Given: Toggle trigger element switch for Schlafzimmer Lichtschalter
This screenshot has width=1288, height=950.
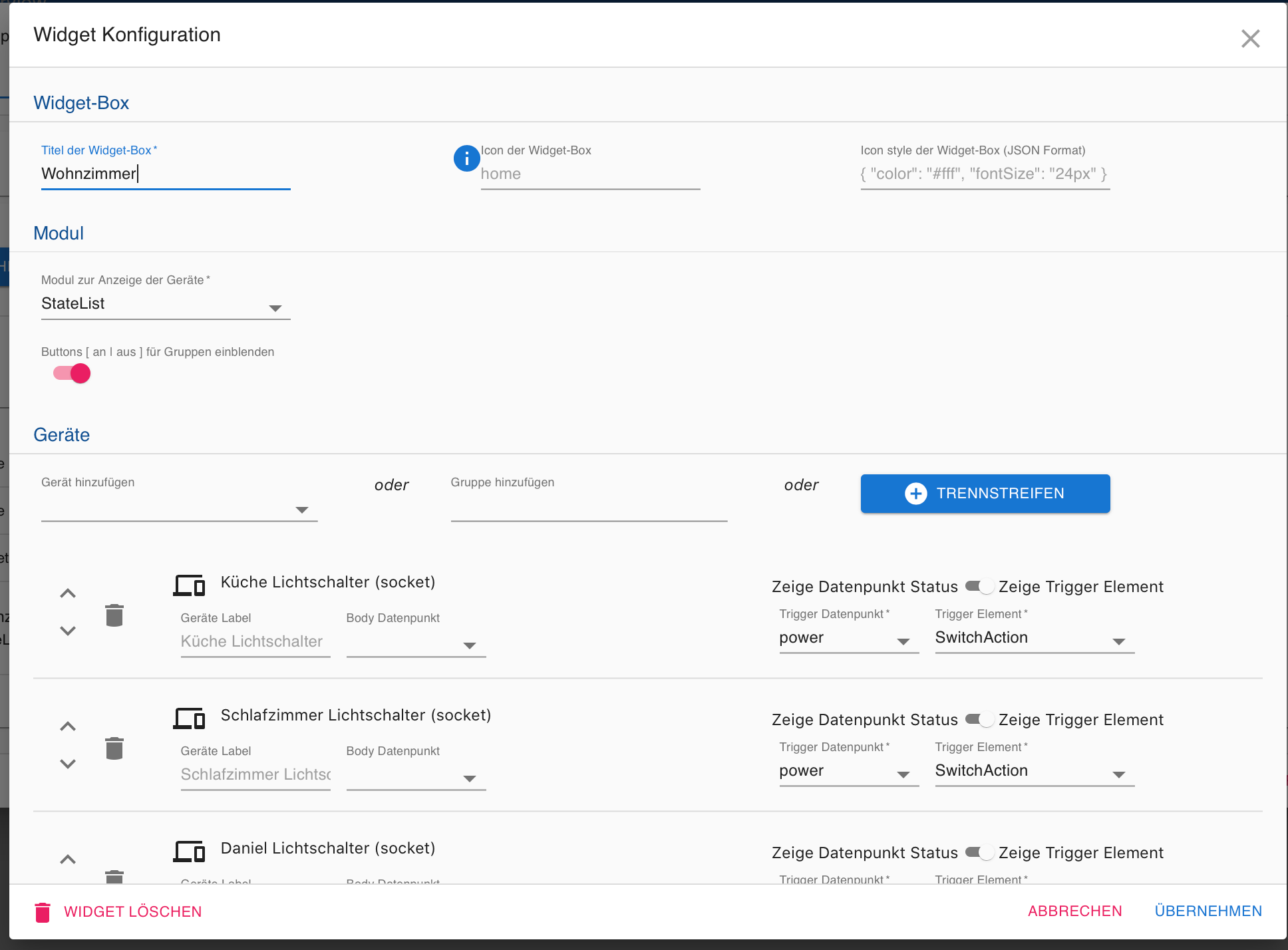Looking at the screenshot, I should (979, 719).
